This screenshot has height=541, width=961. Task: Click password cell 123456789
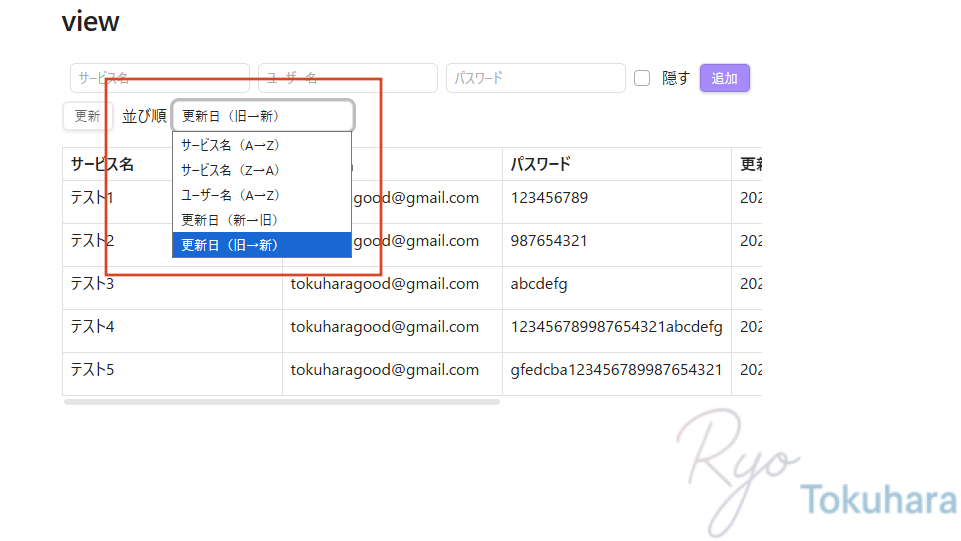coord(549,198)
